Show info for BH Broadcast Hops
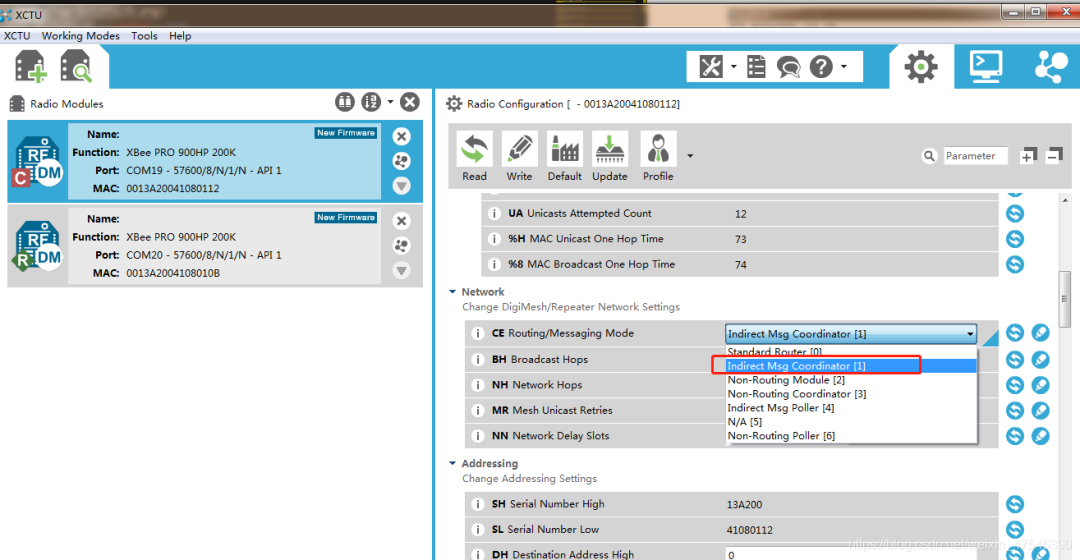1080x560 pixels. 477,360
